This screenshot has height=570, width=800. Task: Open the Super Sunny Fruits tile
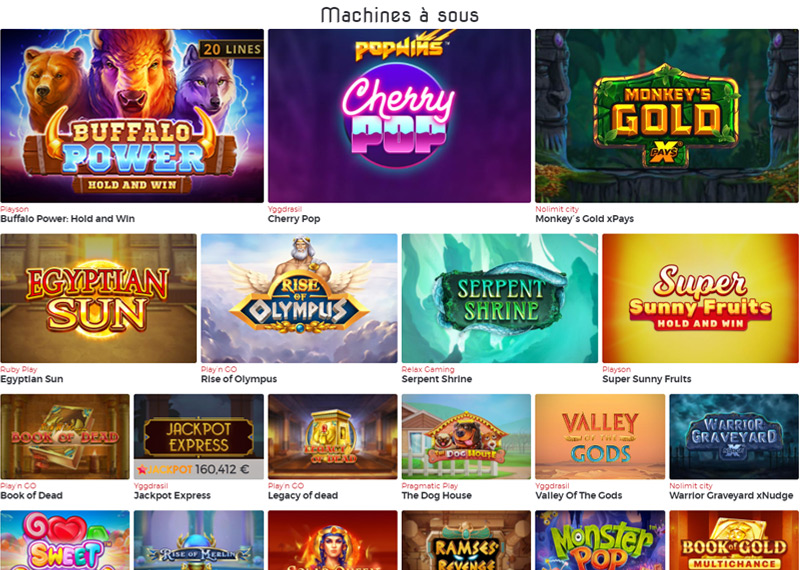click(701, 299)
